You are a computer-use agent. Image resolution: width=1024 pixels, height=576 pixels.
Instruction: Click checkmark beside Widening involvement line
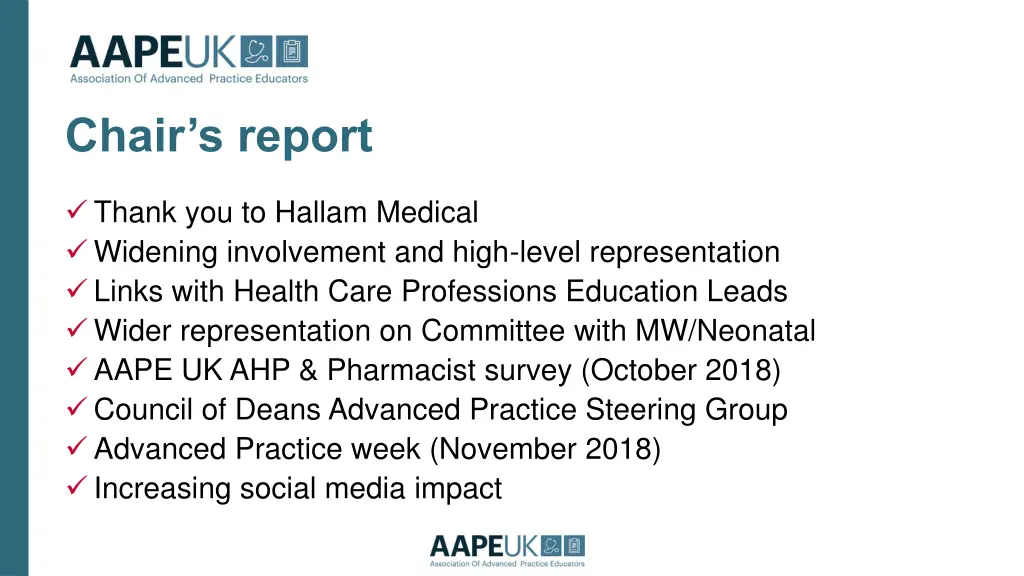(x=77, y=249)
